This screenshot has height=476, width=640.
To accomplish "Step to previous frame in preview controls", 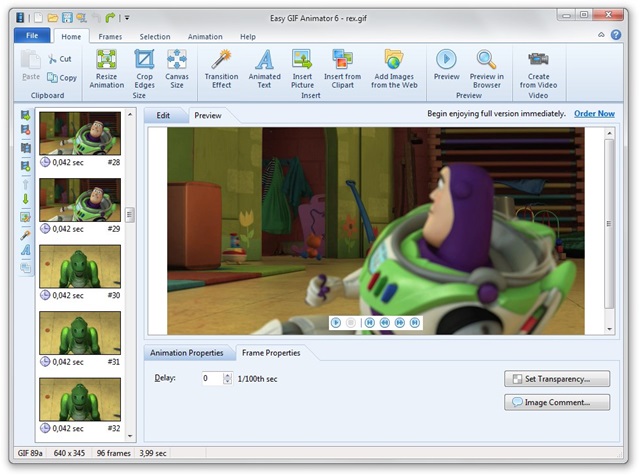I will [384, 323].
